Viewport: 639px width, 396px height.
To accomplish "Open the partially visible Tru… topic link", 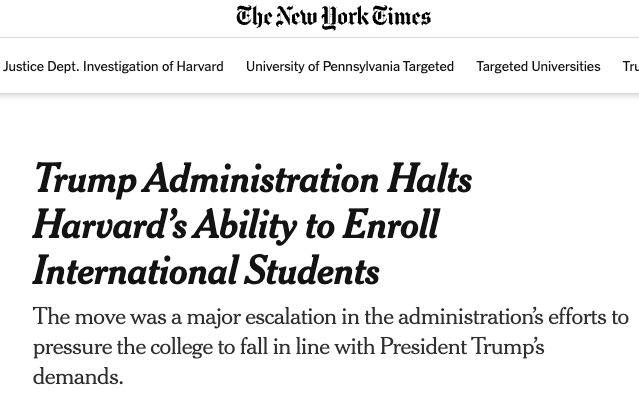I will pos(630,66).
